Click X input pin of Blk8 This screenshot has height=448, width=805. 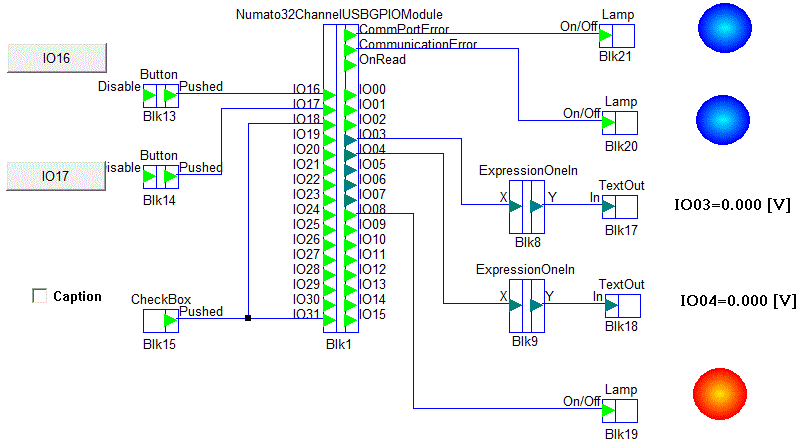click(515, 207)
